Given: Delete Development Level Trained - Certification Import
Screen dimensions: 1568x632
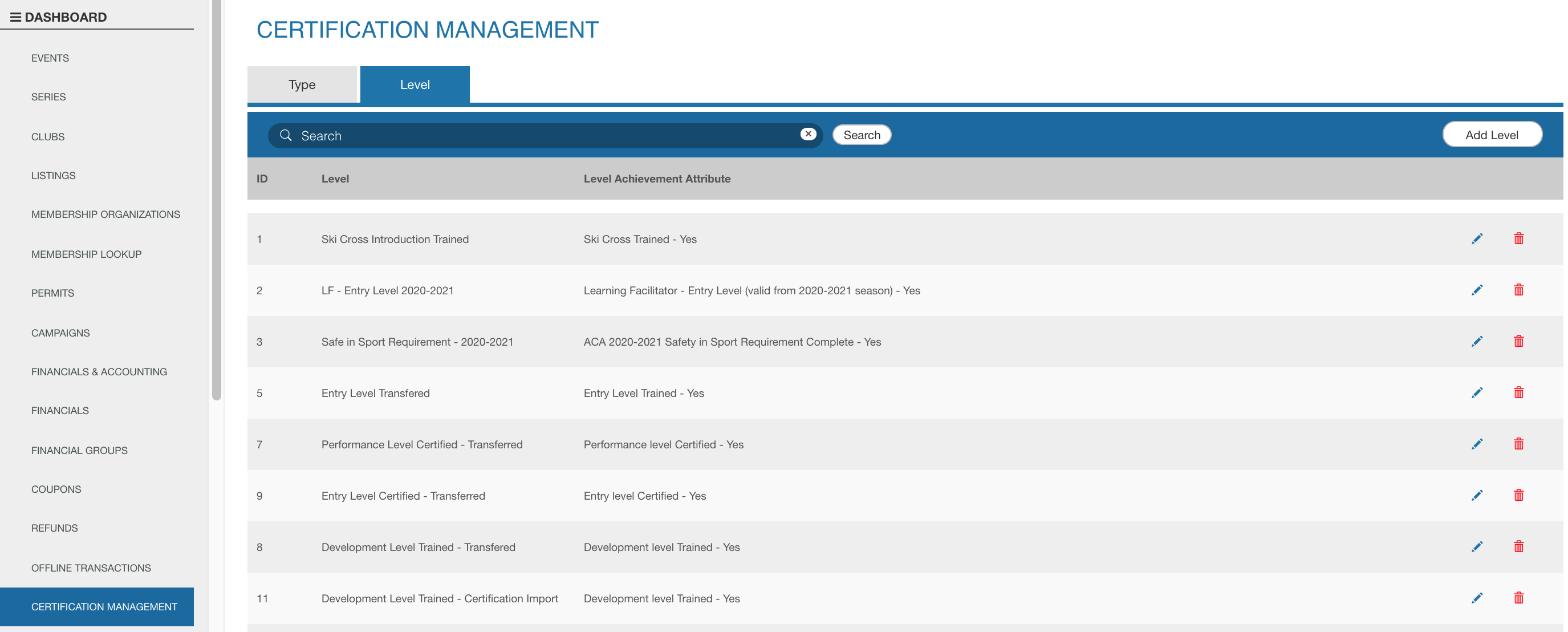Looking at the screenshot, I should 1519,598.
